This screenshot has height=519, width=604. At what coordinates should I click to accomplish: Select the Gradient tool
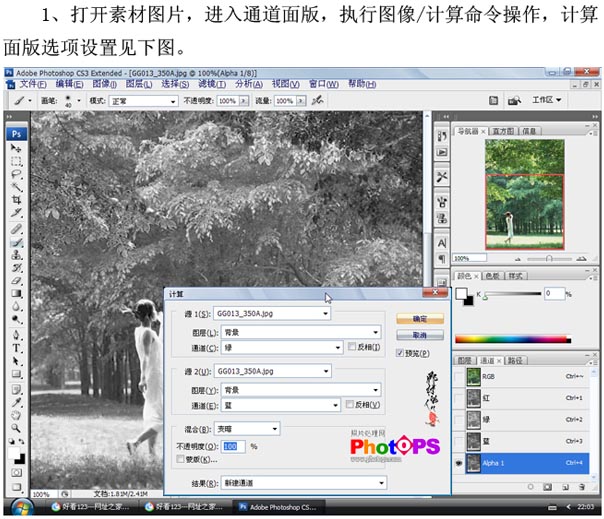coord(16,294)
